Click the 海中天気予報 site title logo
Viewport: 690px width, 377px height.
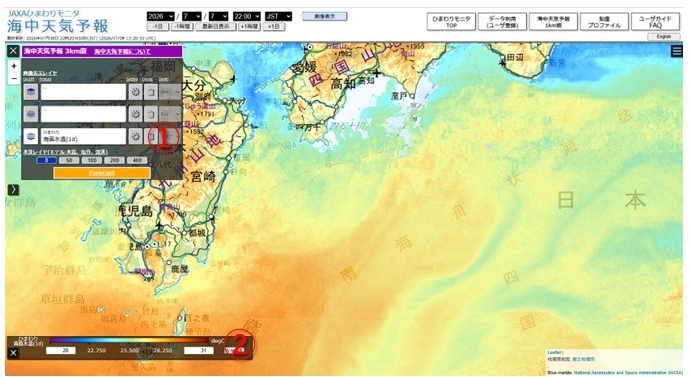coord(58,26)
